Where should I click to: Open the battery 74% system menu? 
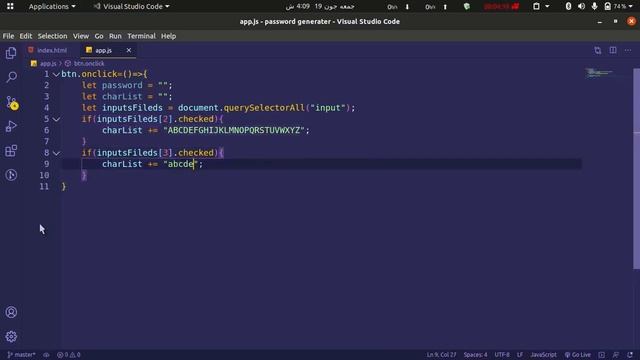pyautogui.click(x=618, y=7)
